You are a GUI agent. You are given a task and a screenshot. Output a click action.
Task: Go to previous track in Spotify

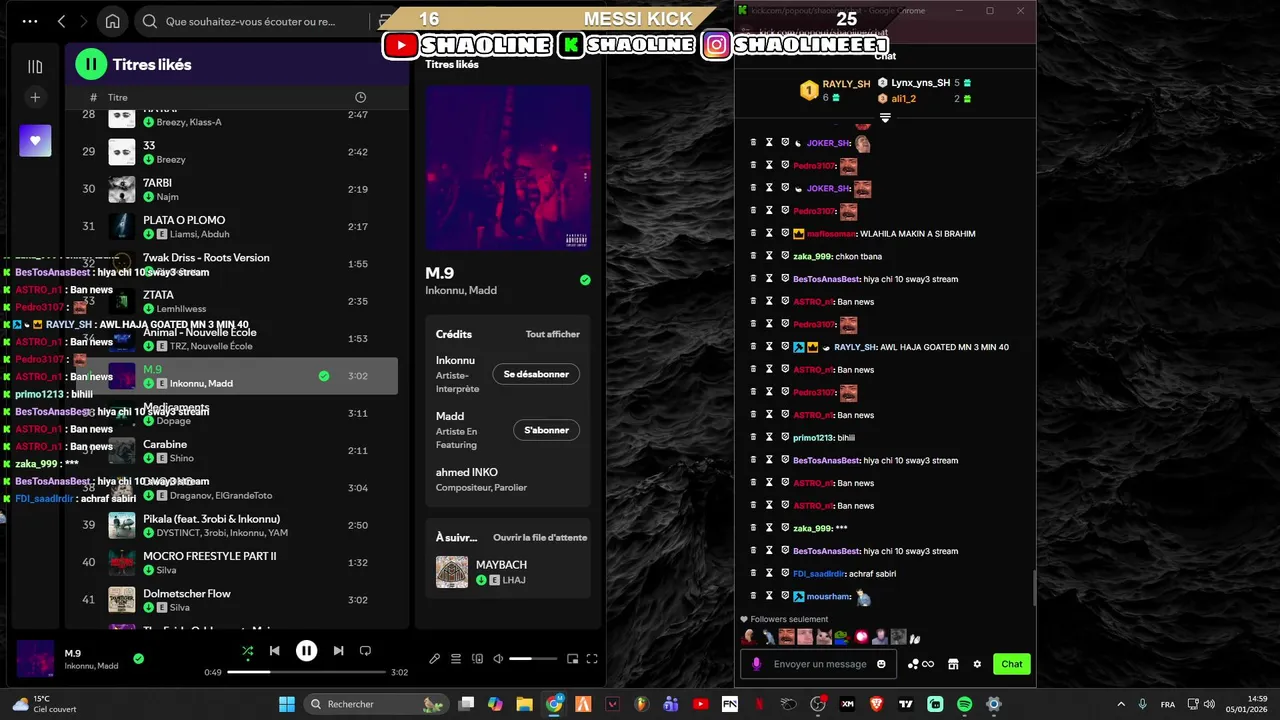tap(274, 651)
